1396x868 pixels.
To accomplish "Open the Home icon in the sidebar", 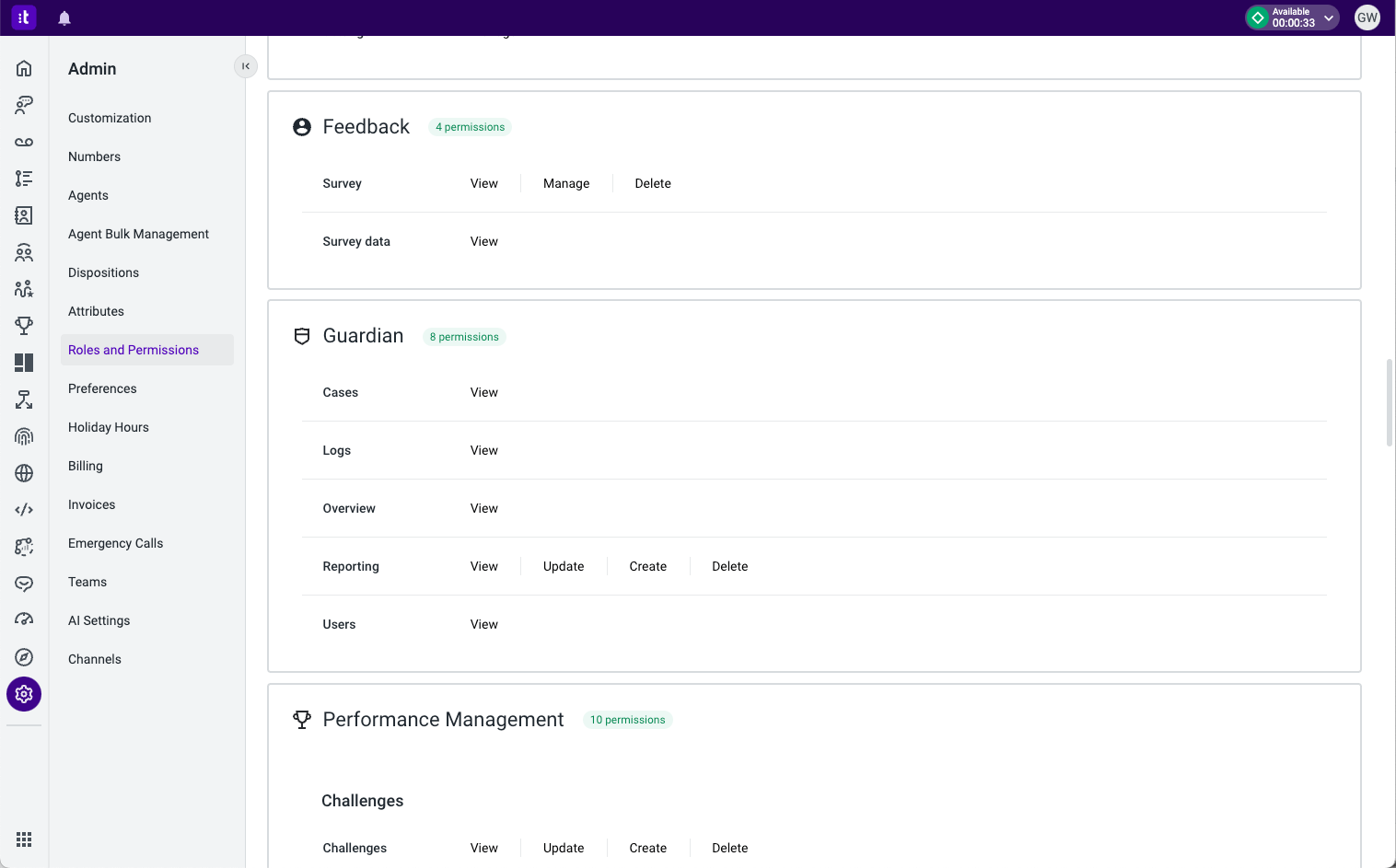I will pyautogui.click(x=24, y=67).
